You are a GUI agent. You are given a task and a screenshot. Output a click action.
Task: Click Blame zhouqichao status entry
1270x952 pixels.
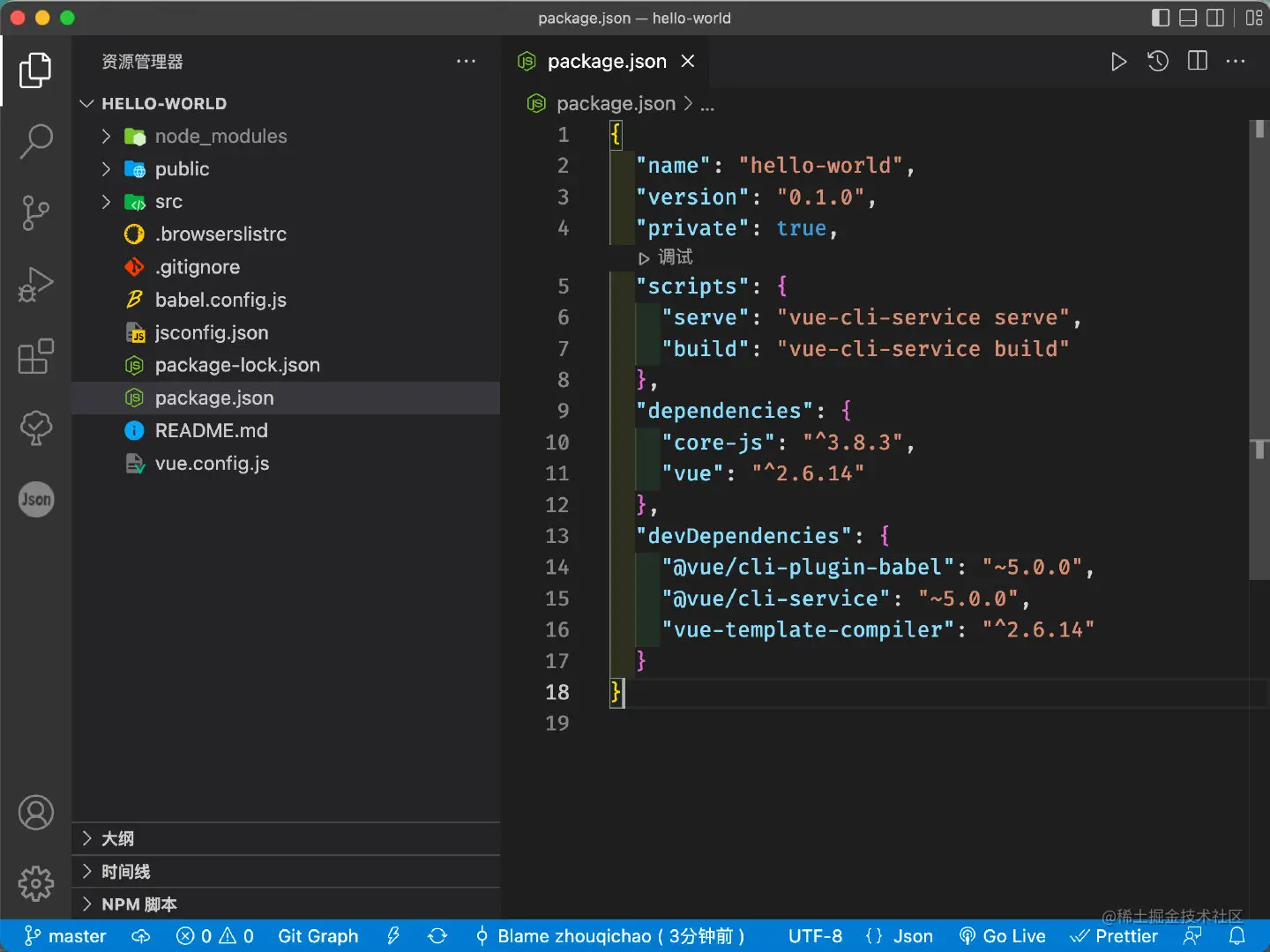[610, 936]
